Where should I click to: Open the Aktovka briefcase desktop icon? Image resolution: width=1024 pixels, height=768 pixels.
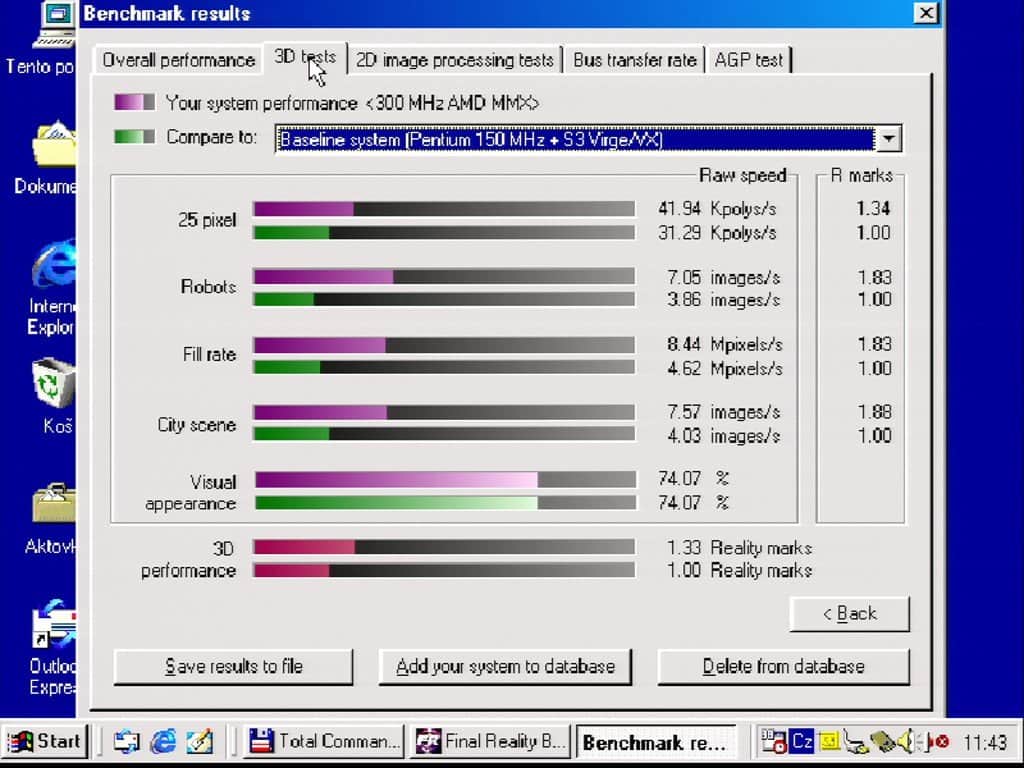(52, 517)
